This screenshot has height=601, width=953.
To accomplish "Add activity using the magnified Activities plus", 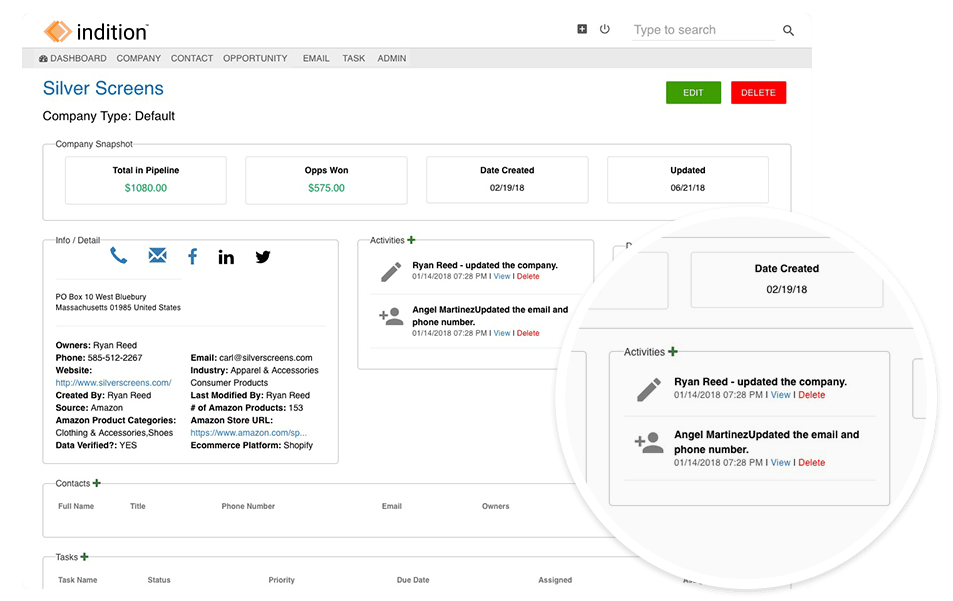I will tap(673, 351).
